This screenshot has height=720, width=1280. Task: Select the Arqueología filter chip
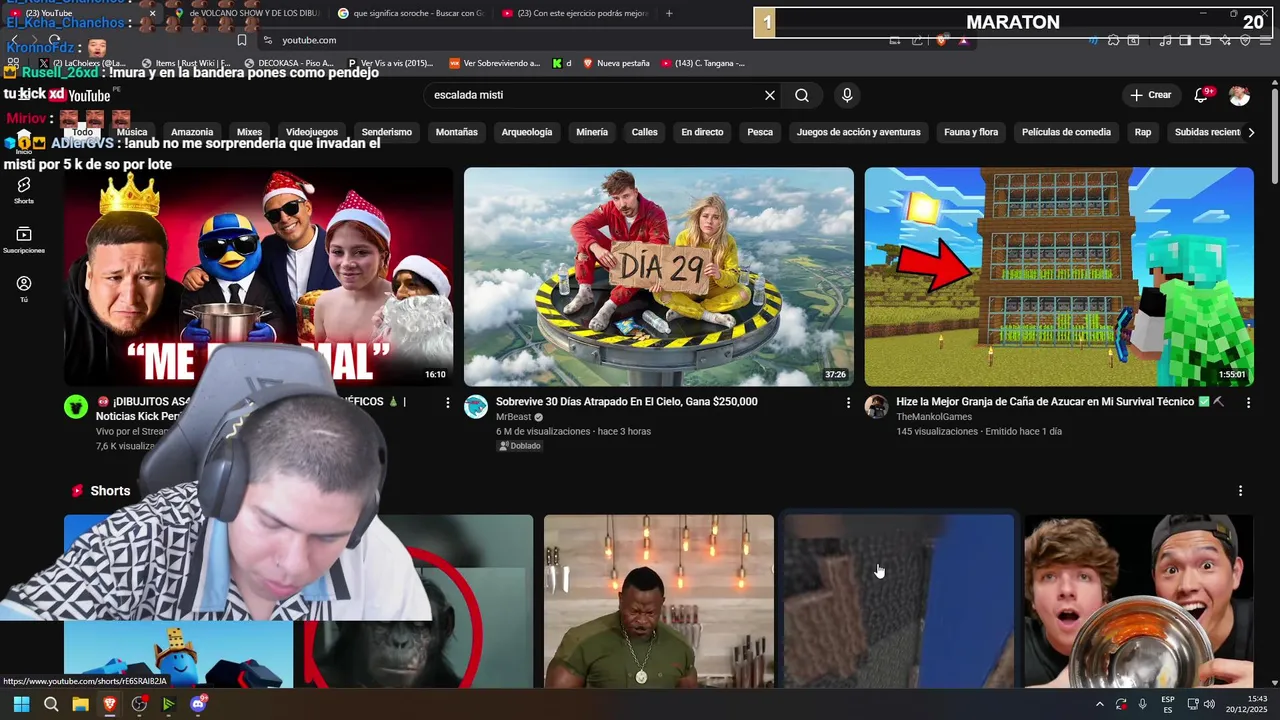(x=527, y=132)
